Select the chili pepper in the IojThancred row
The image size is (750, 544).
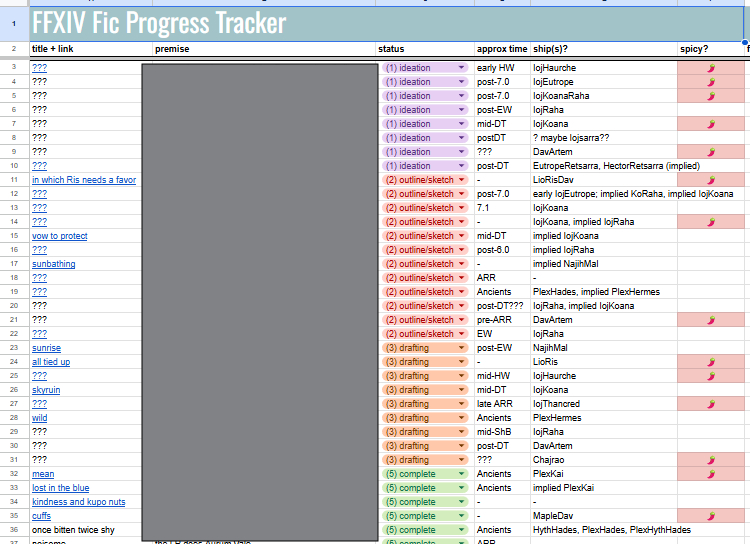pos(711,404)
